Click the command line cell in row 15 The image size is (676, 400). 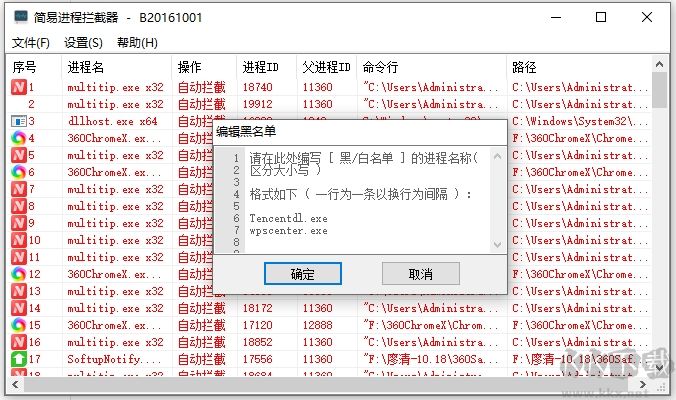tap(430, 325)
